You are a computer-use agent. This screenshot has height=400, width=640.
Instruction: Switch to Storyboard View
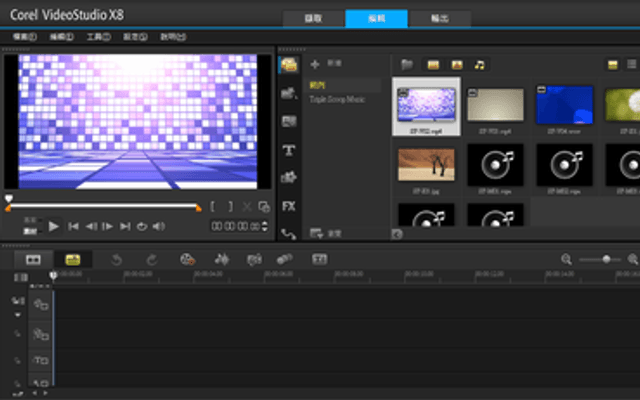pos(33,260)
